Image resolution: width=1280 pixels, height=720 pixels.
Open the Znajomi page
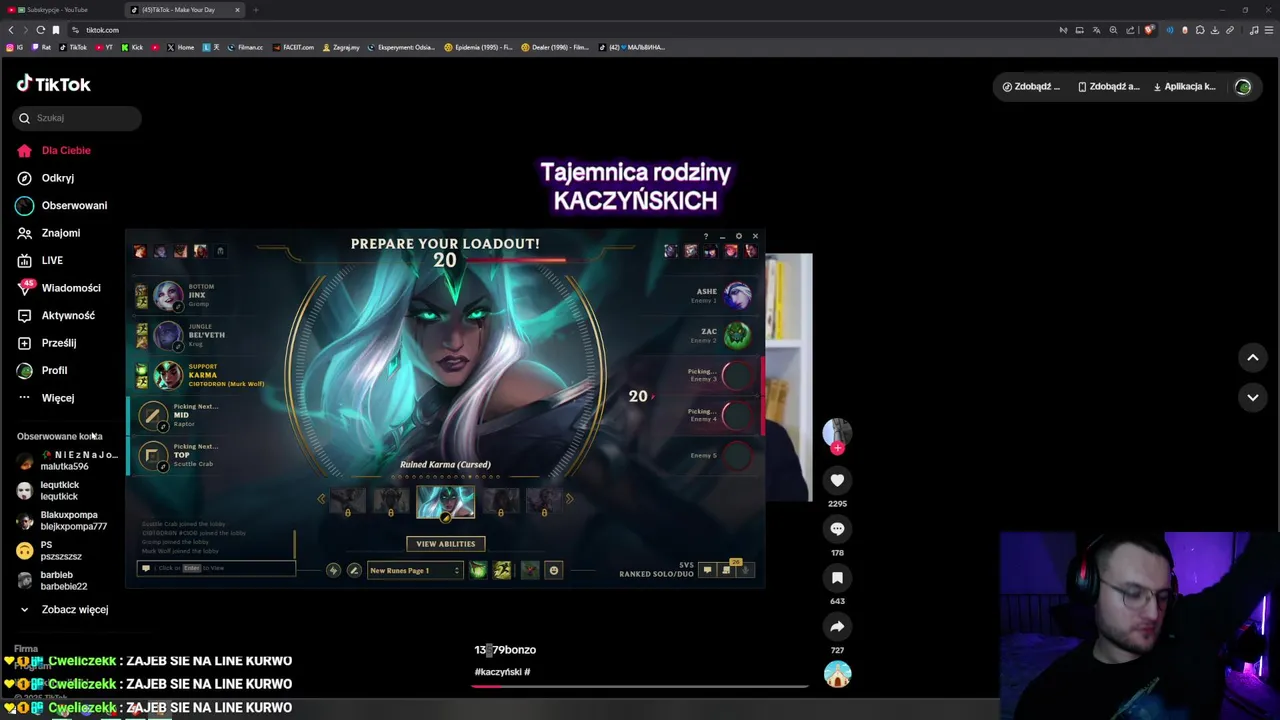click(48, 233)
